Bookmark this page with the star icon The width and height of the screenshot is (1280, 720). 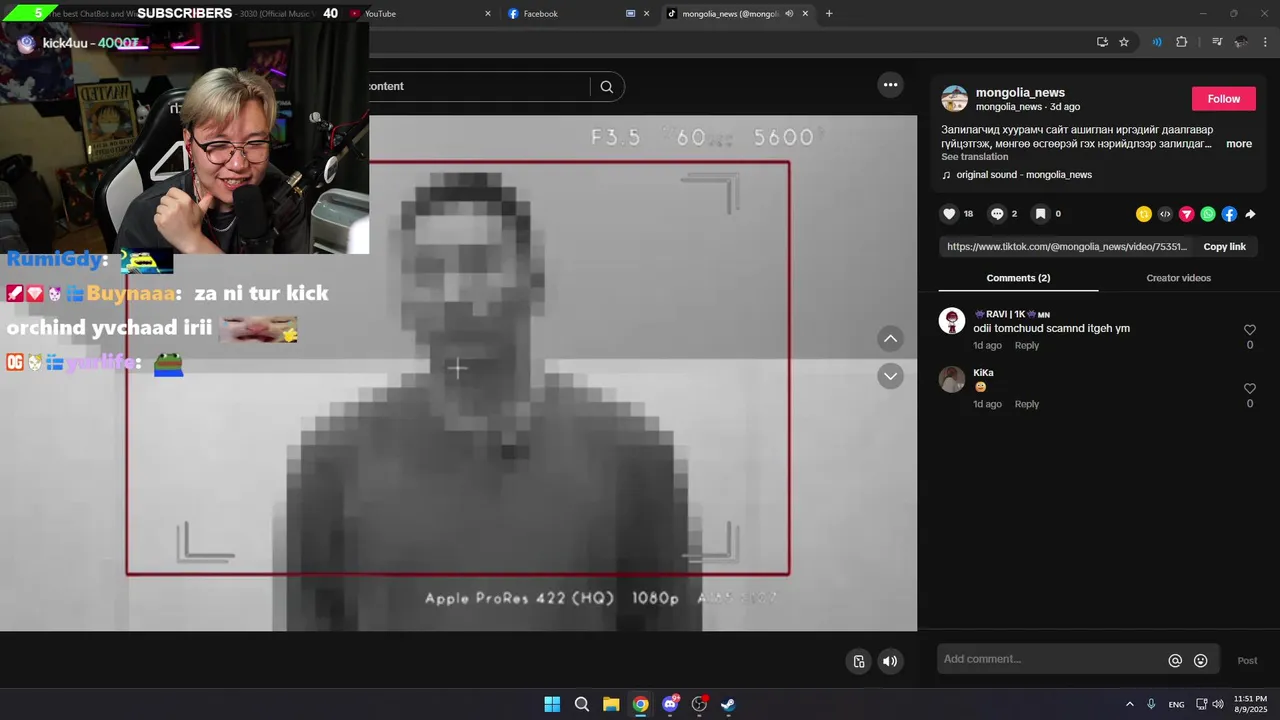1124,42
